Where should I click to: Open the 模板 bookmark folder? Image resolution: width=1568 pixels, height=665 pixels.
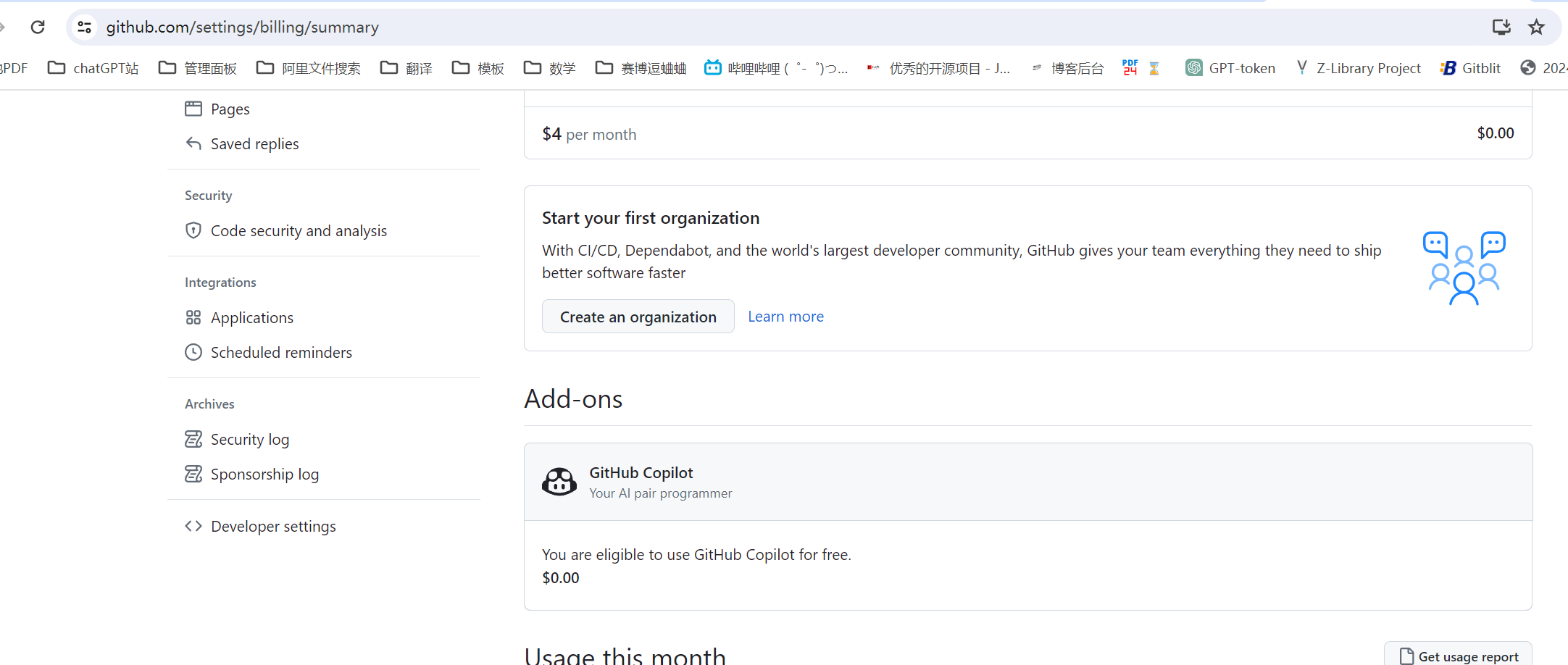point(478,68)
